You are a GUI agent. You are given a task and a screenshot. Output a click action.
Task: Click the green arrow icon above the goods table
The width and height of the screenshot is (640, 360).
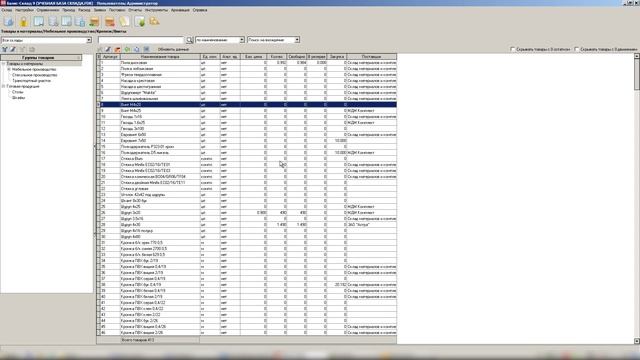(127, 49)
